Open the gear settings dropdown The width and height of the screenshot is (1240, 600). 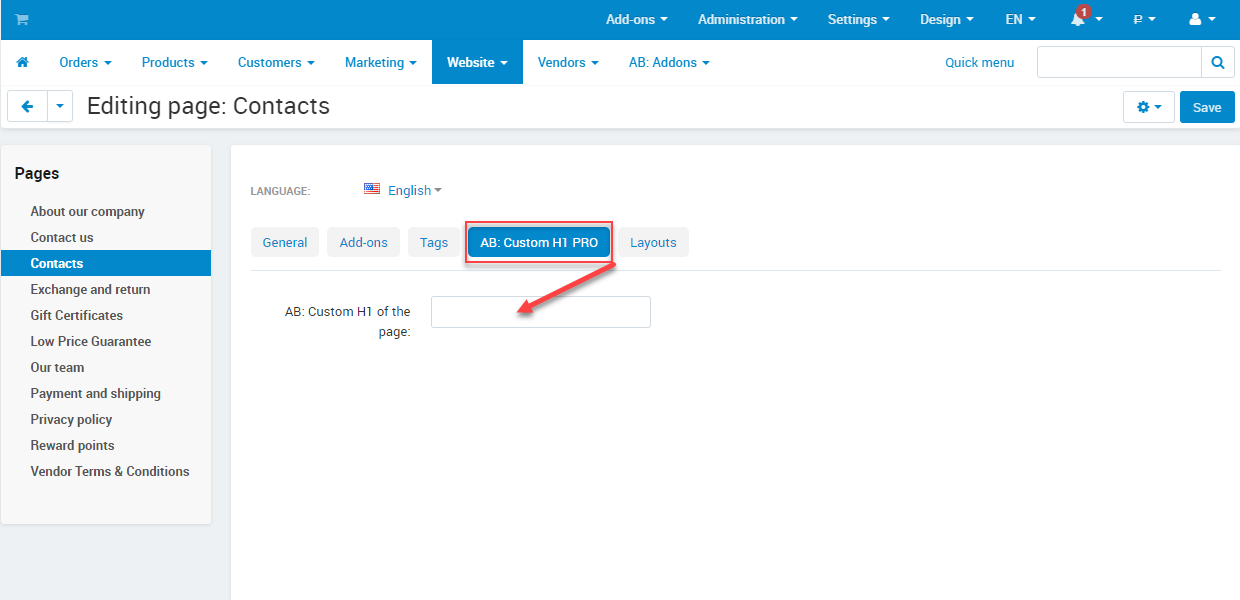click(1148, 107)
